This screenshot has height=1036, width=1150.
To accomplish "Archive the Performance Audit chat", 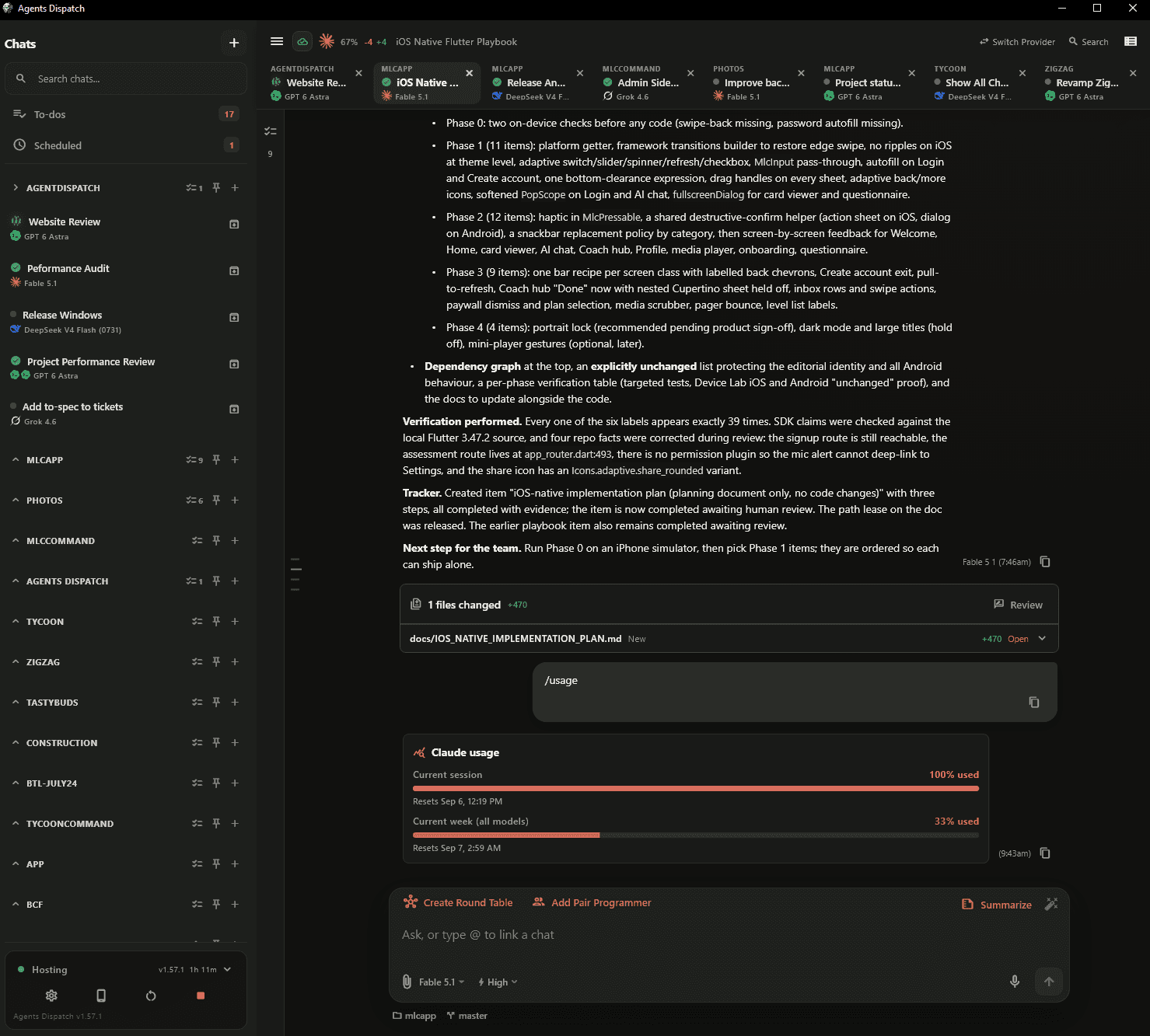I will (234, 270).
